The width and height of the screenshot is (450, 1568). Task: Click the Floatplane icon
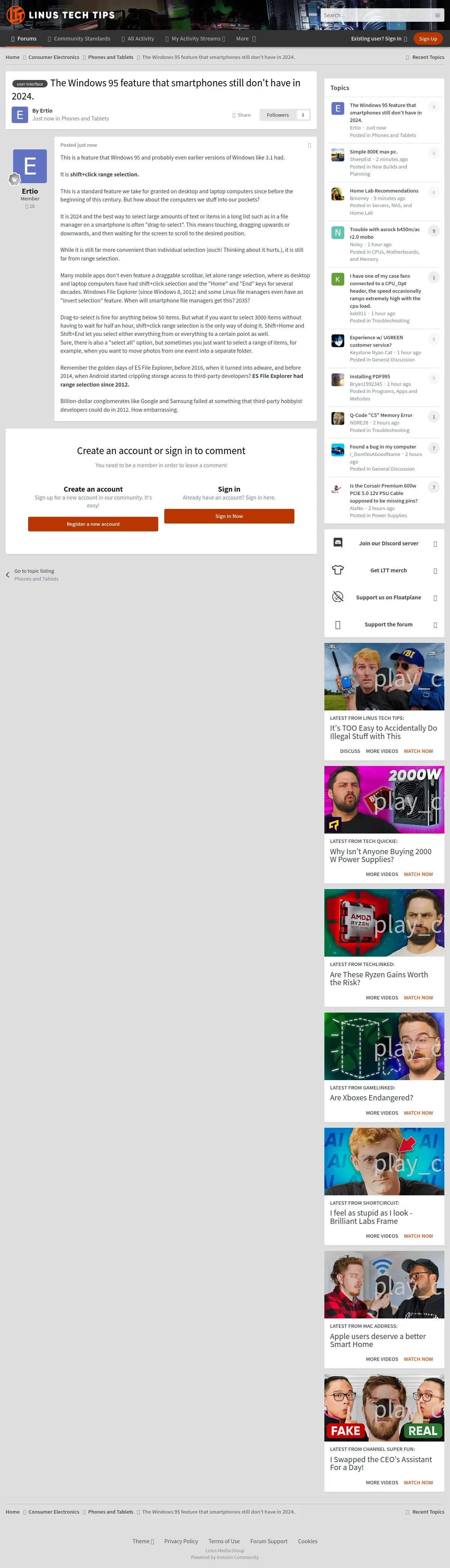click(338, 597)
